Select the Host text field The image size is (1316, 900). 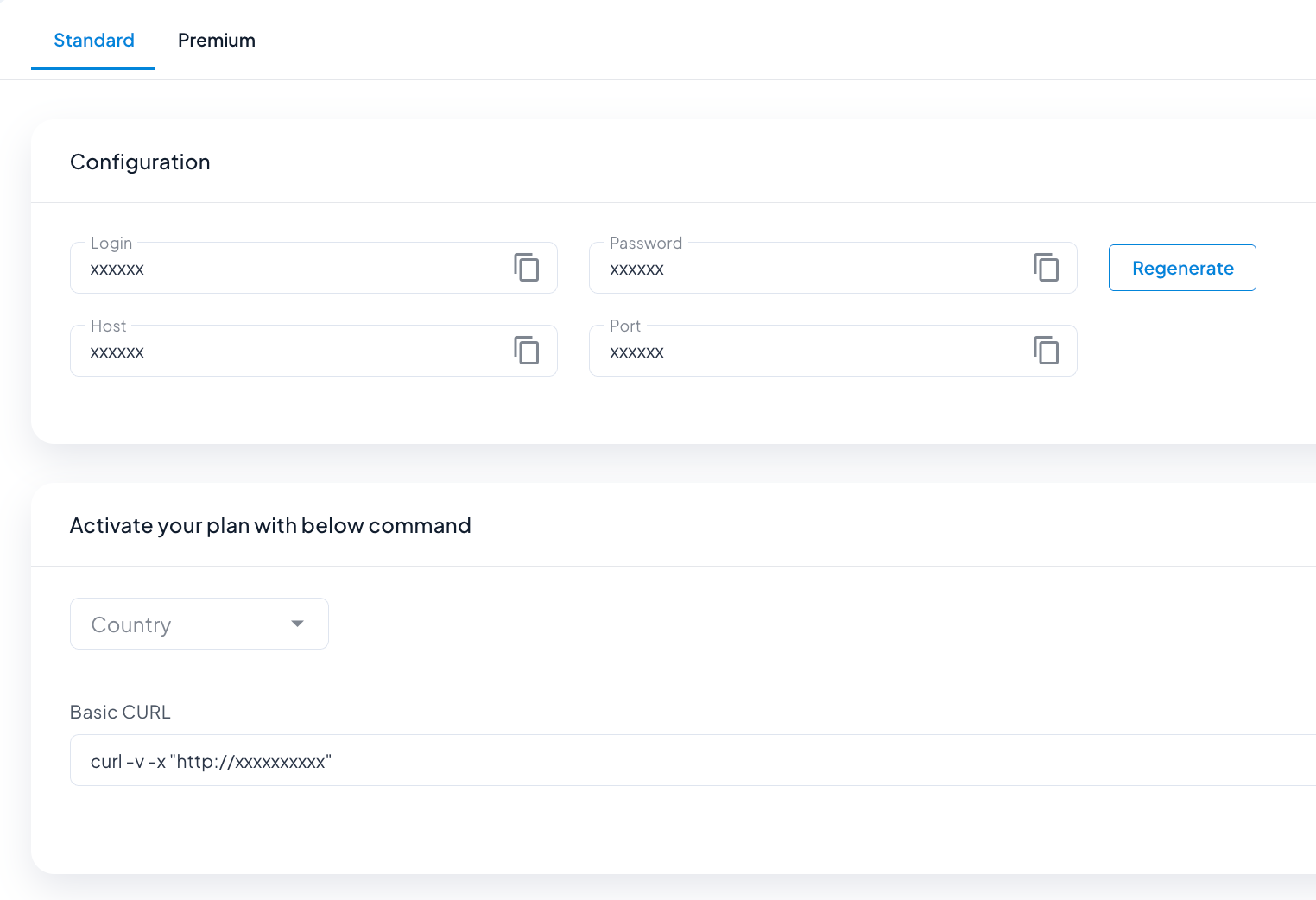point(285,352)
